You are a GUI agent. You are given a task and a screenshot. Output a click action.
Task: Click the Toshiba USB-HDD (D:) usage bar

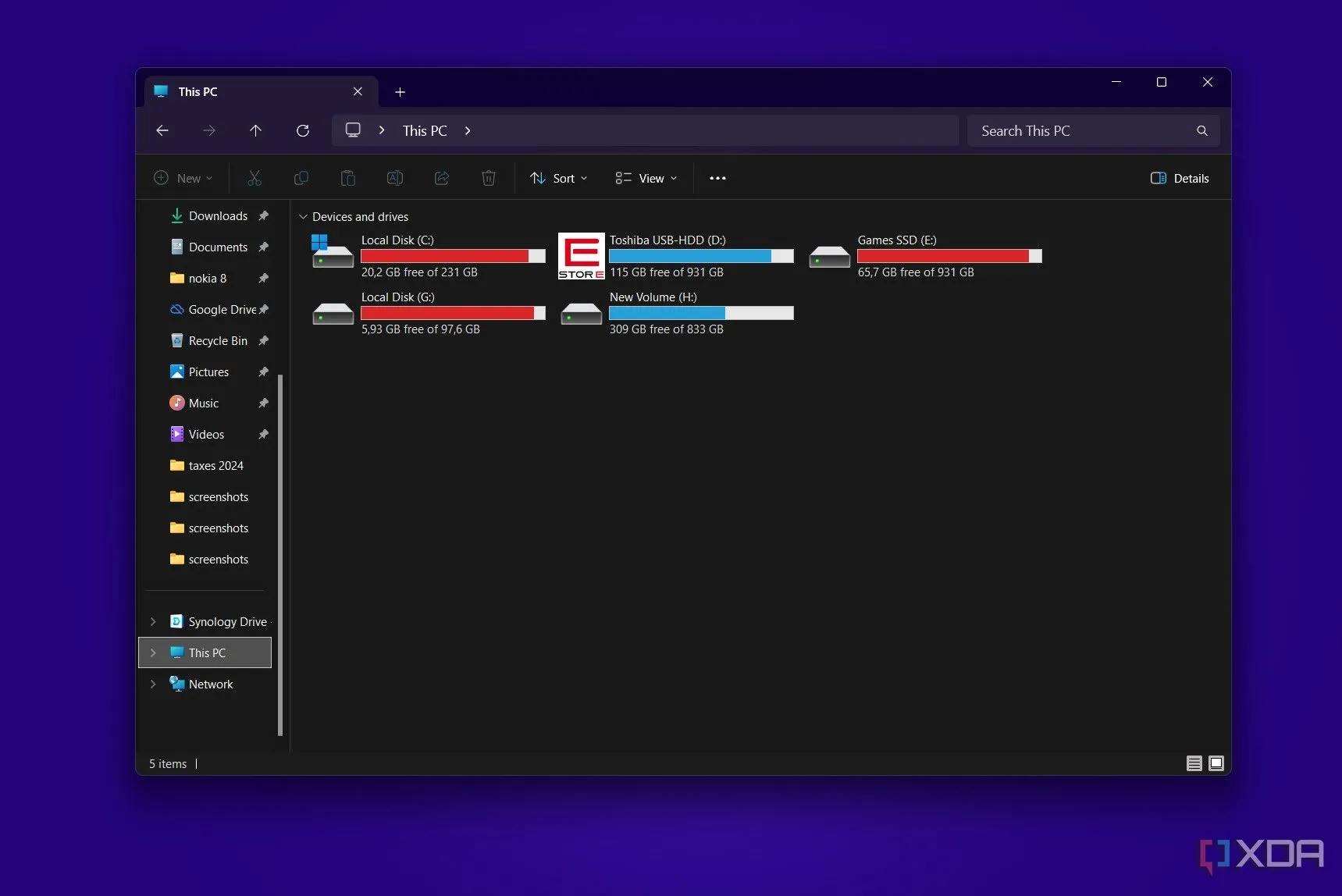click(701, 256)
